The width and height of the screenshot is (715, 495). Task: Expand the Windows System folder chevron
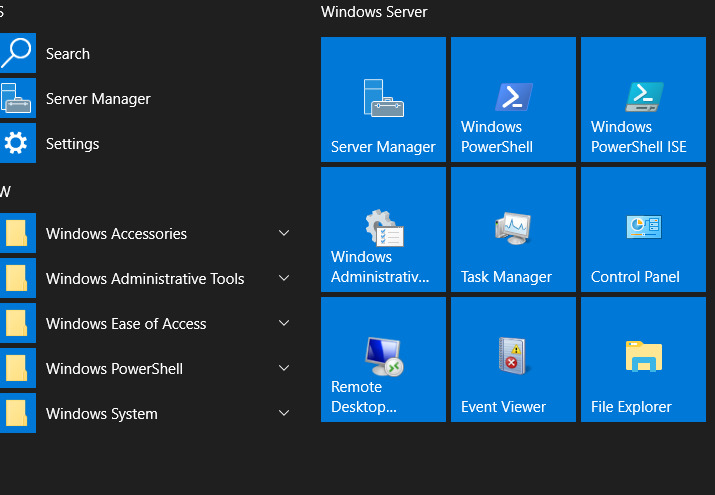click(284, 413)
